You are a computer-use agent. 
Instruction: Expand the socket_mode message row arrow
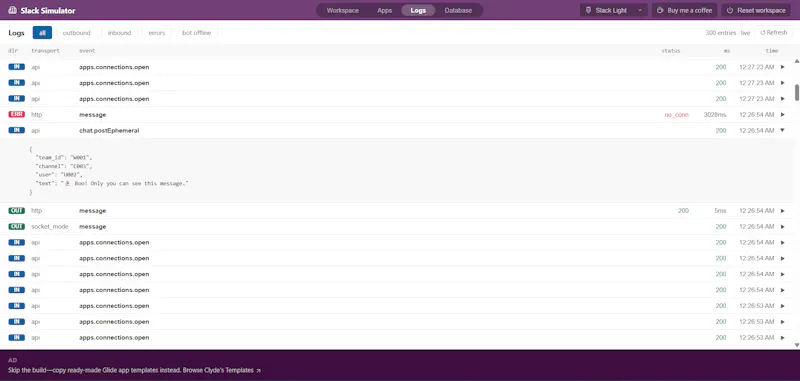(782, 226)
